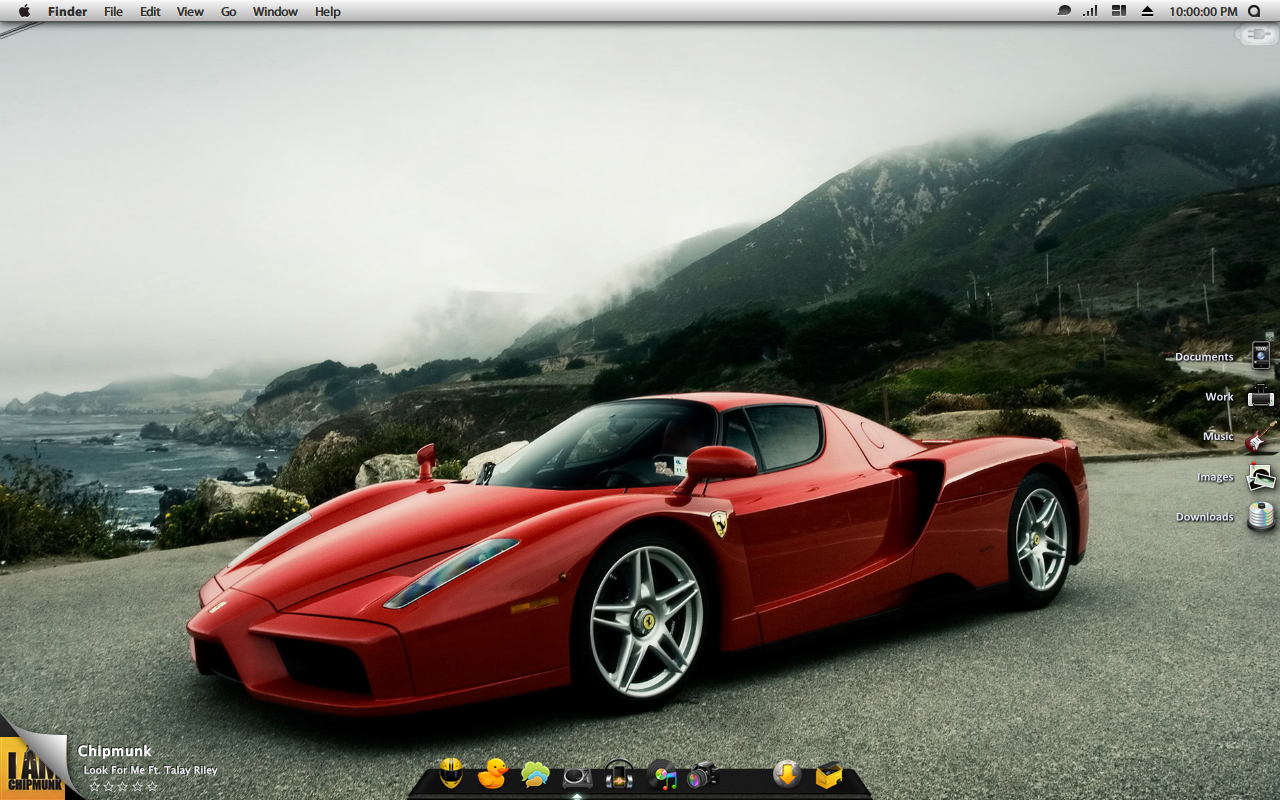Click the signal strength bars icon
The width and height of the screenshot is (1280, 800).
1090,11
